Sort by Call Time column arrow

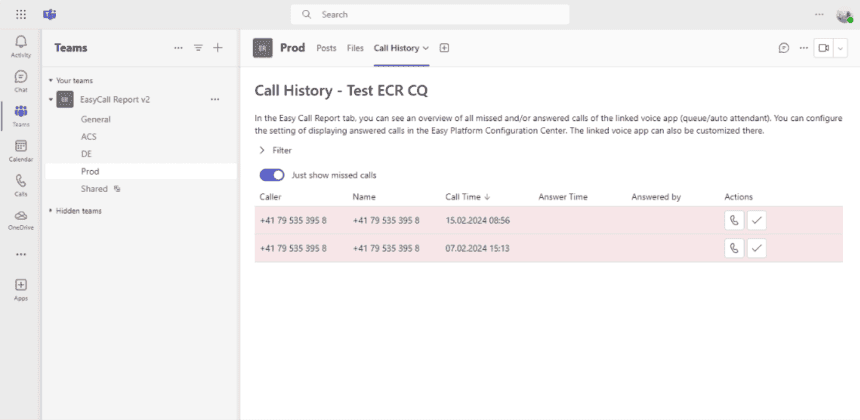click(487, 197)
